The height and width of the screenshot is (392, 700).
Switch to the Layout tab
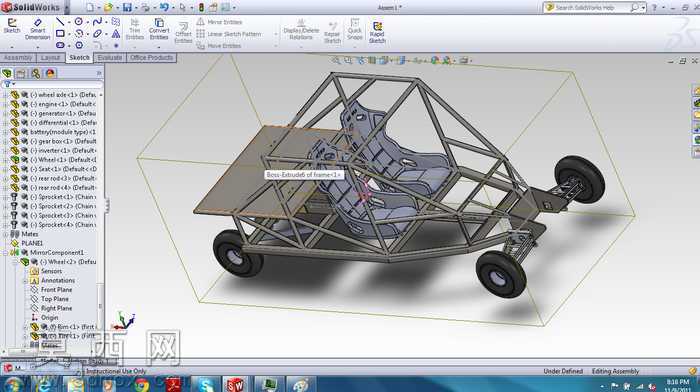[x=50, y=58]
